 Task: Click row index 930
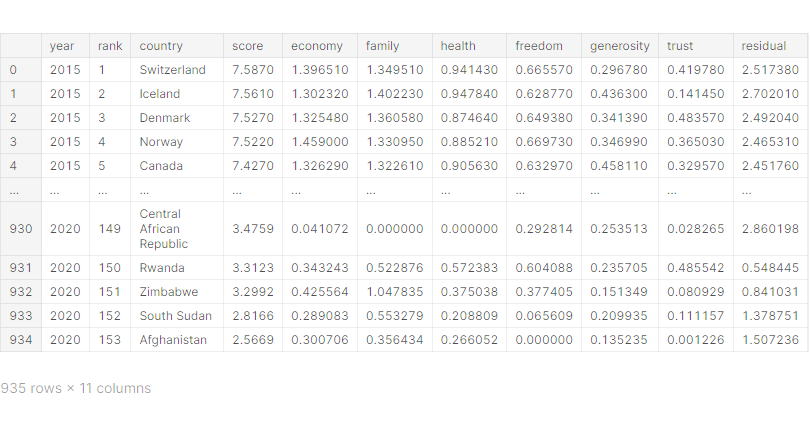[x=21, y=229]
